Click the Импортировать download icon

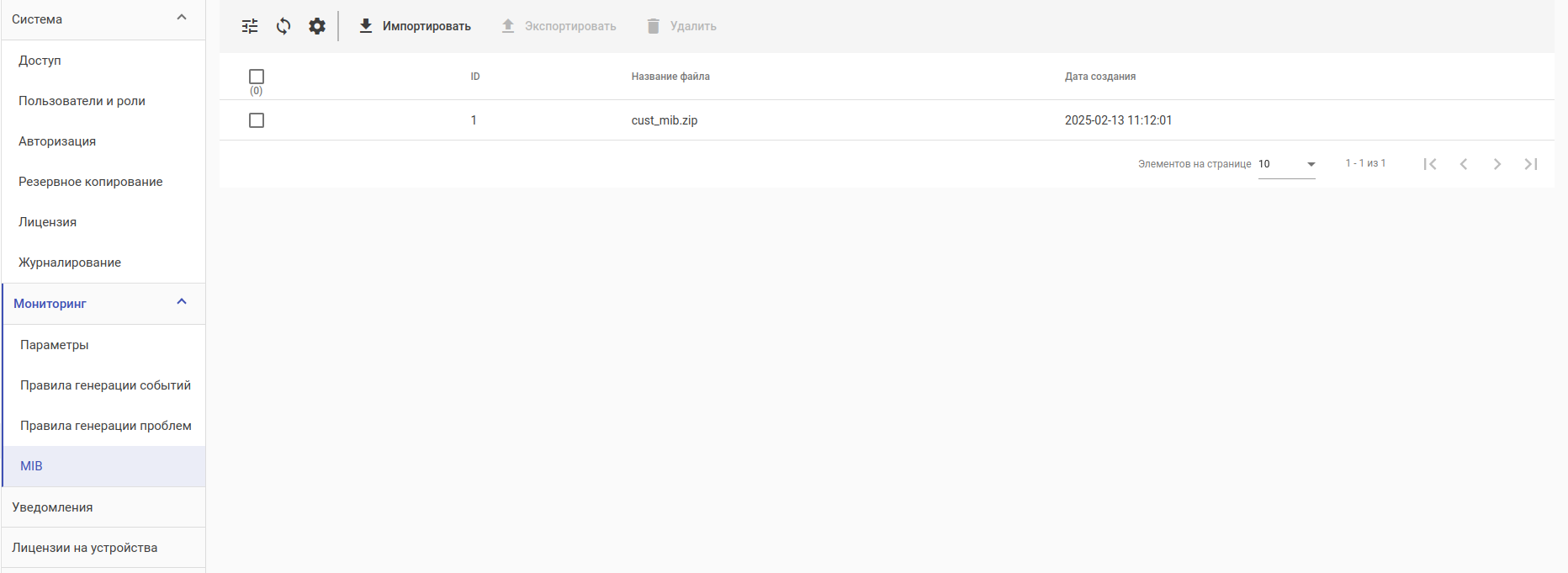tap(366, 26)
